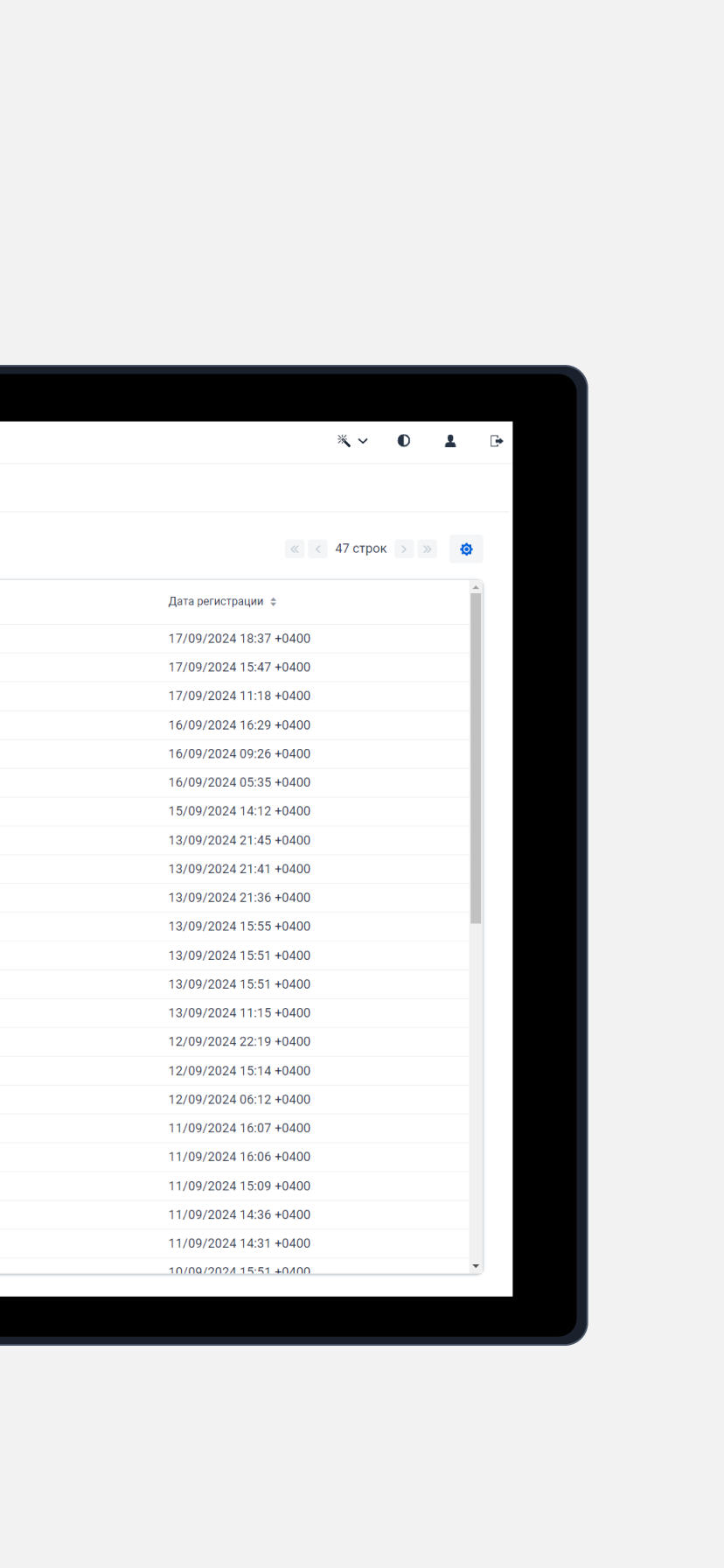This screenshot has height=1568, width=724.
Task: Select the row dated 12/09/2024 22:19
Action: pos(239,1041)
